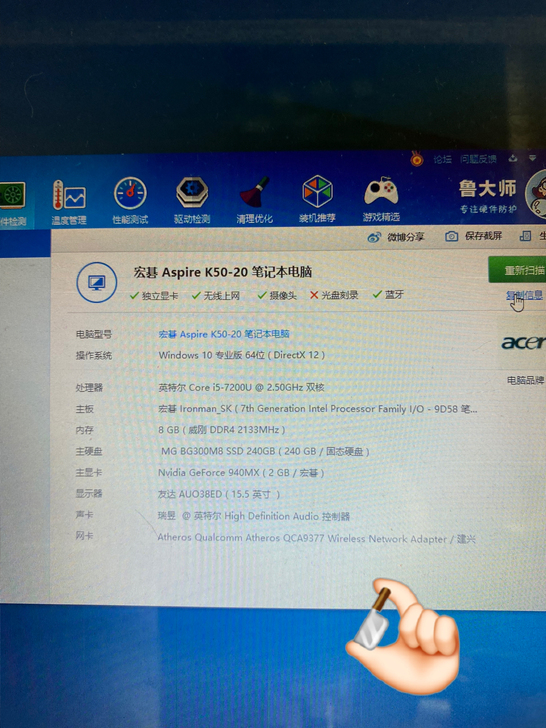Click the 鲁大师 logo text
Screen dimensions: 546x728
click(488, 188)
